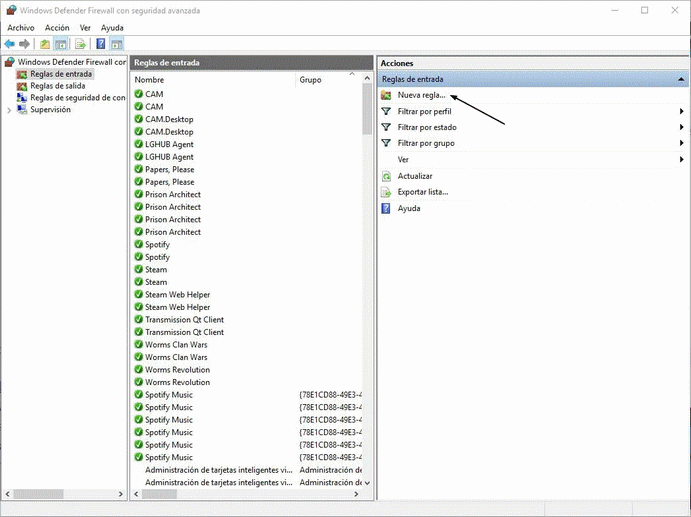Click the green checkmark of first Prison Architect rule
Viewport: 691px width, 517px height.
138,194
